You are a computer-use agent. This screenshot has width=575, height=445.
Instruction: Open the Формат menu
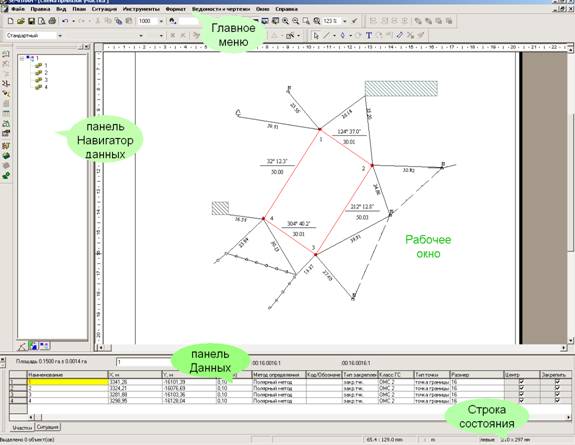[x=176, y=9]
